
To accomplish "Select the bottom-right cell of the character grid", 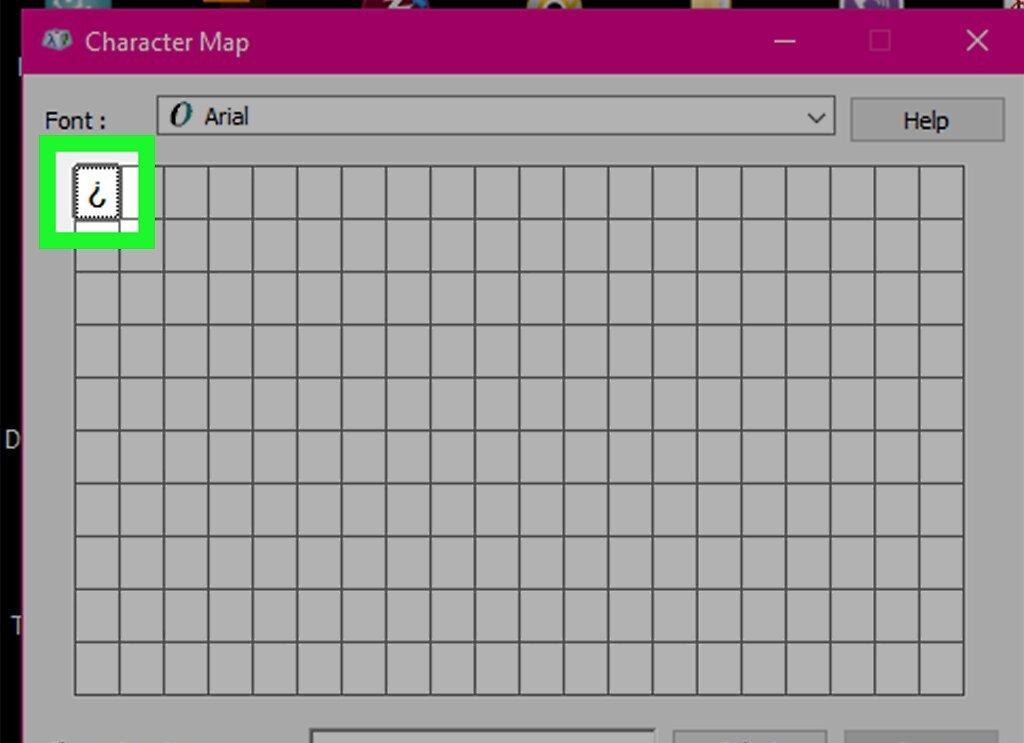I will (x=941, y=668).
